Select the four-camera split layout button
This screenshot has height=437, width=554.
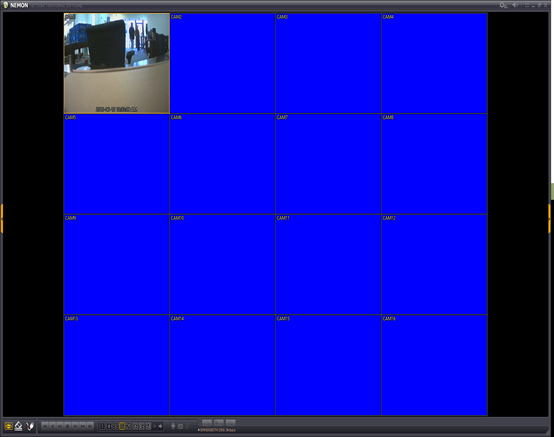[x=109, y=426]
